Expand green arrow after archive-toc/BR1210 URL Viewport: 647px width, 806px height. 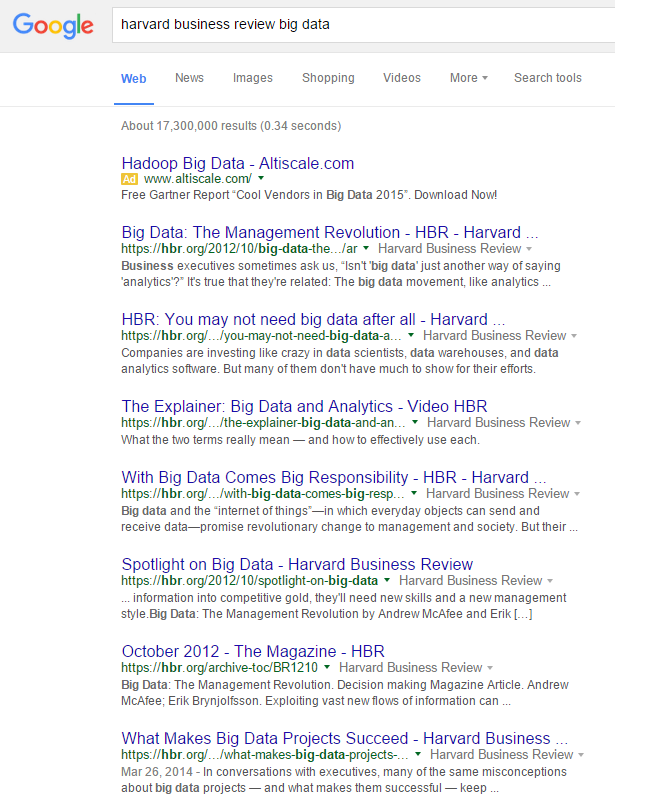point(327,667)
